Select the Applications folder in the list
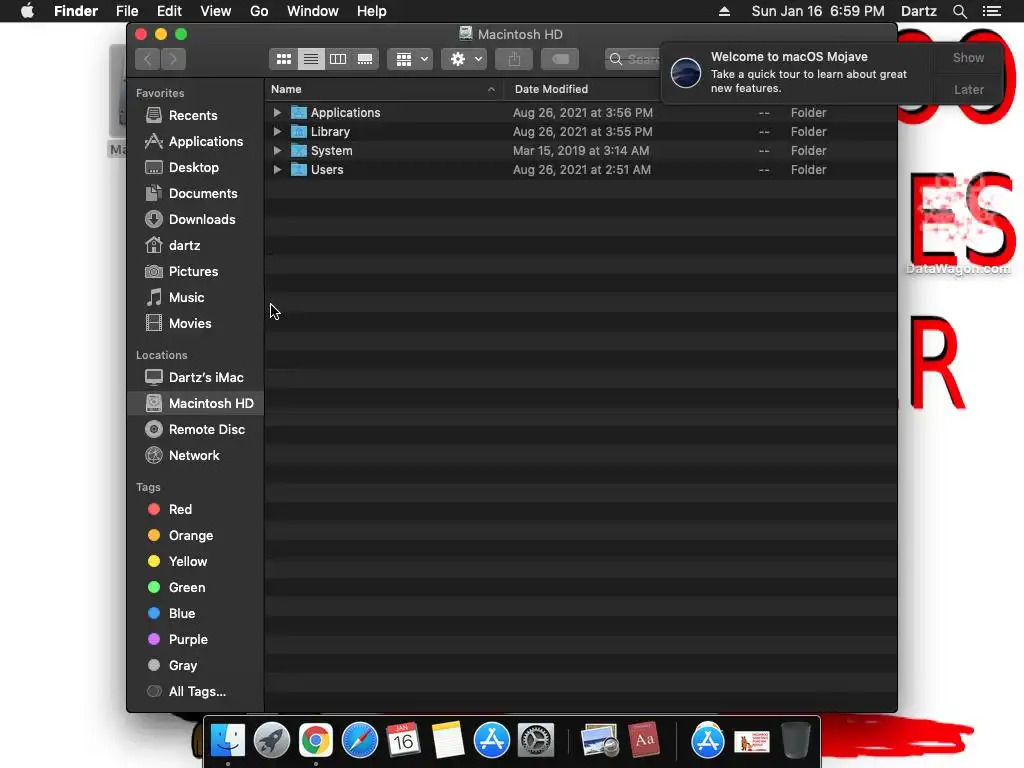1024x768 pixels. click(x=581, y=112)
